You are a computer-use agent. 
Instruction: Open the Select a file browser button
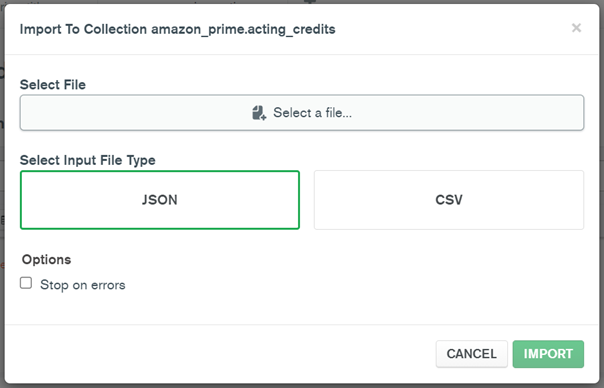[302, 113]
